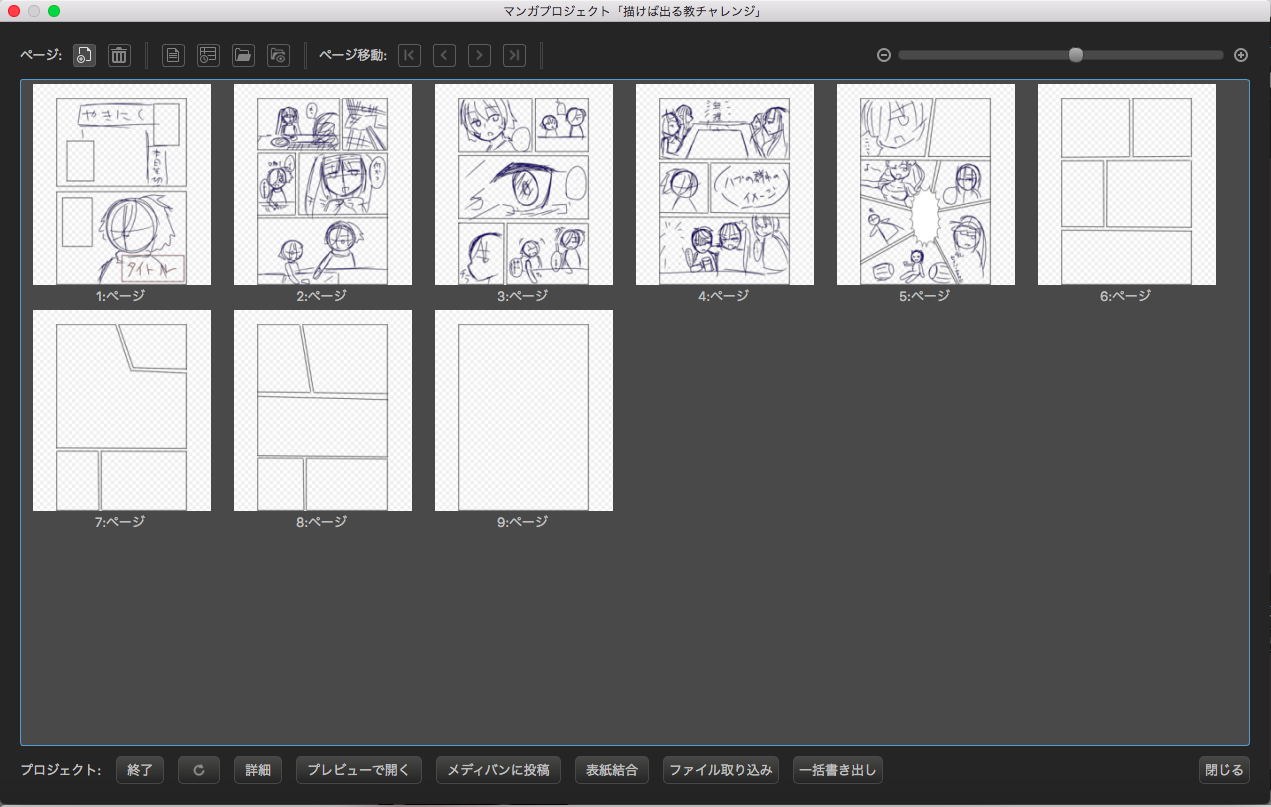Click the zoom out minus icon
This screenshot has height=807, width=1271.
[x=884, y=56]
